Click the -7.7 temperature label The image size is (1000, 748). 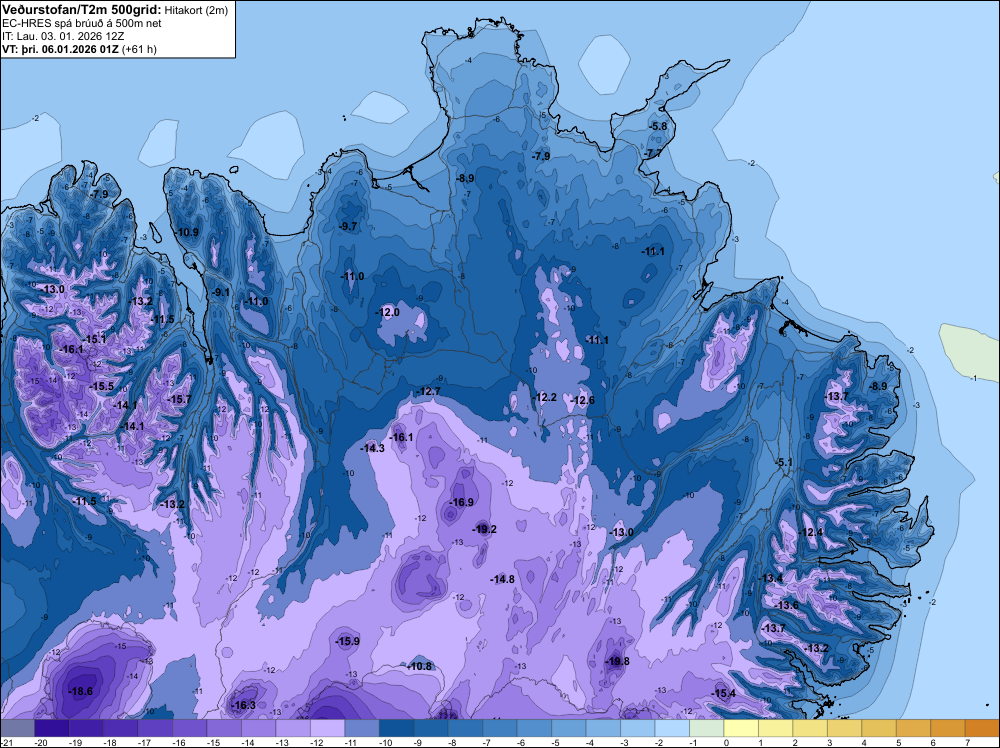653,154
